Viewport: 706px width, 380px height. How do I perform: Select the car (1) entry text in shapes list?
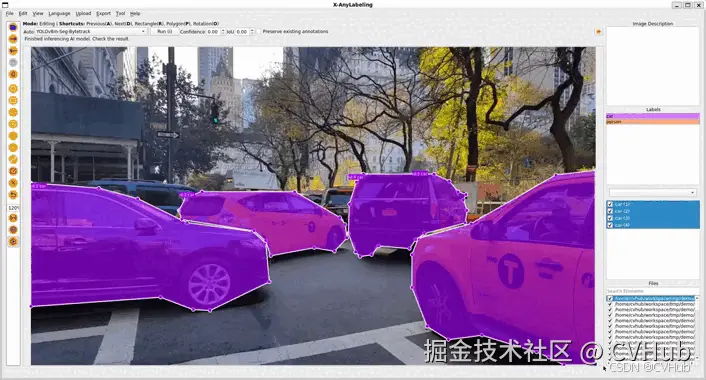click(x=622, y=204)
